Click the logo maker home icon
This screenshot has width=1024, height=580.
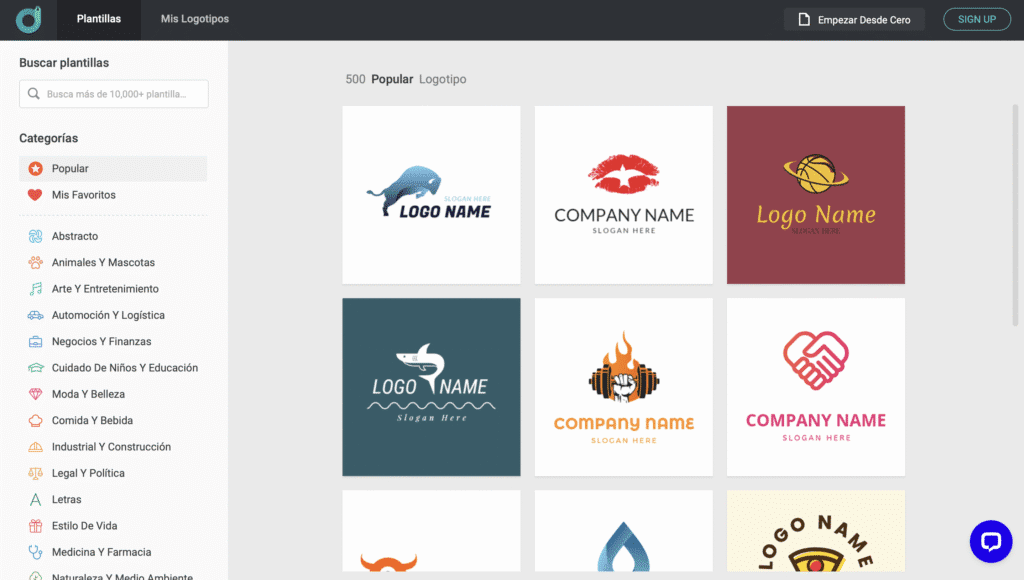point(28,19)
